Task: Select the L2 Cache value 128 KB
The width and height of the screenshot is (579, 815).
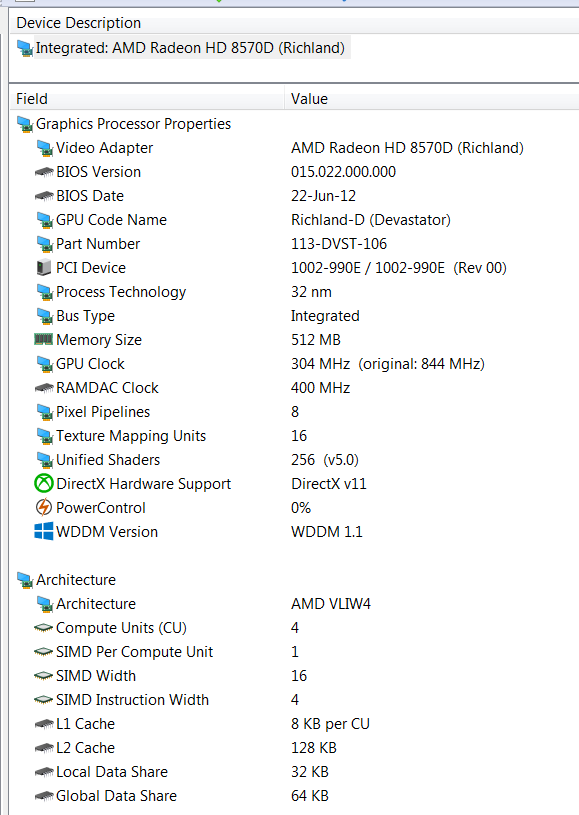Action: click(x=313, y=748)
